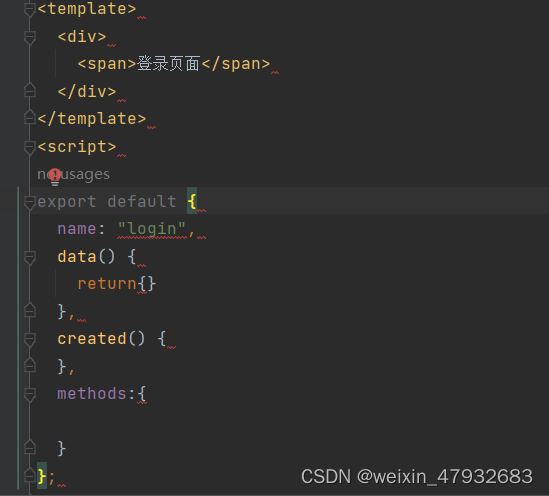Click fold marker at closing div tag
The width and height of the screenshot is (549, 496).
[x=30, y=91]
